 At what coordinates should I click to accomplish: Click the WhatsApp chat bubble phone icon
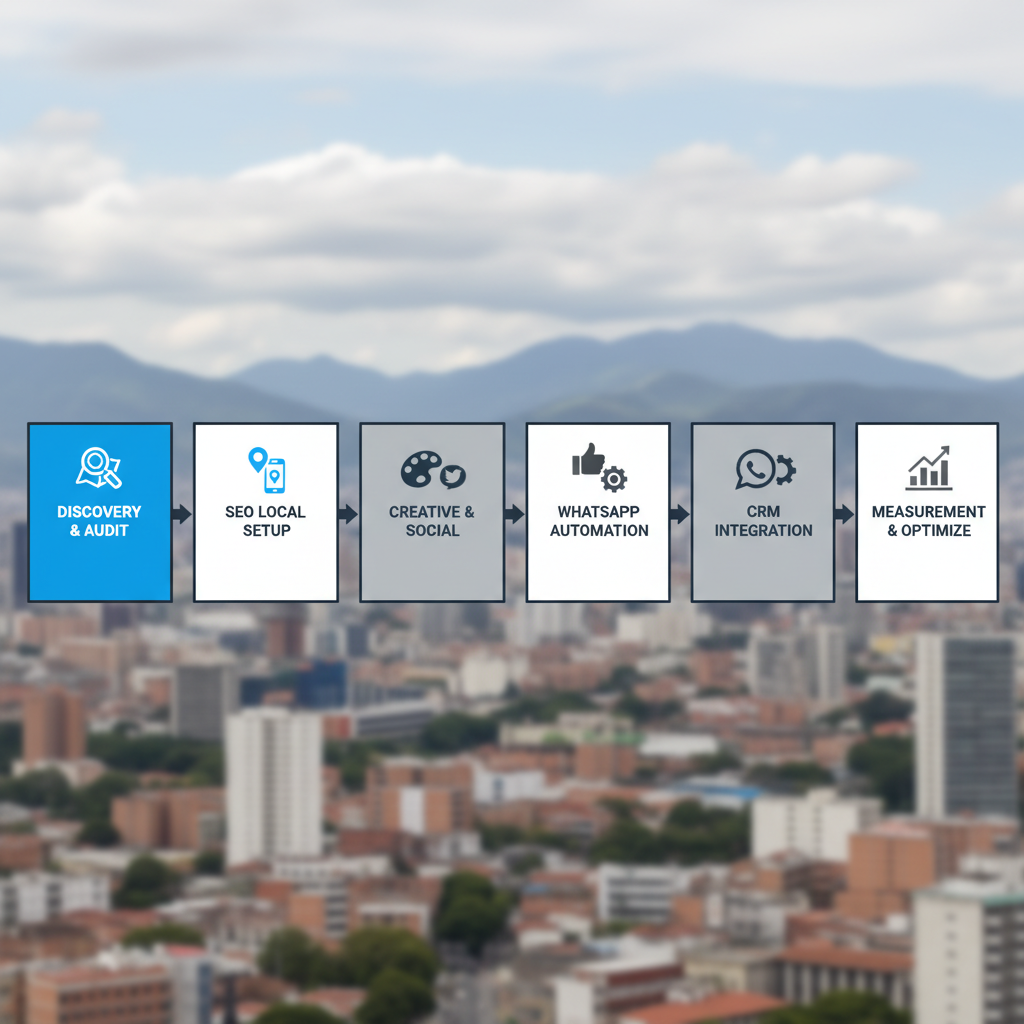755,469
